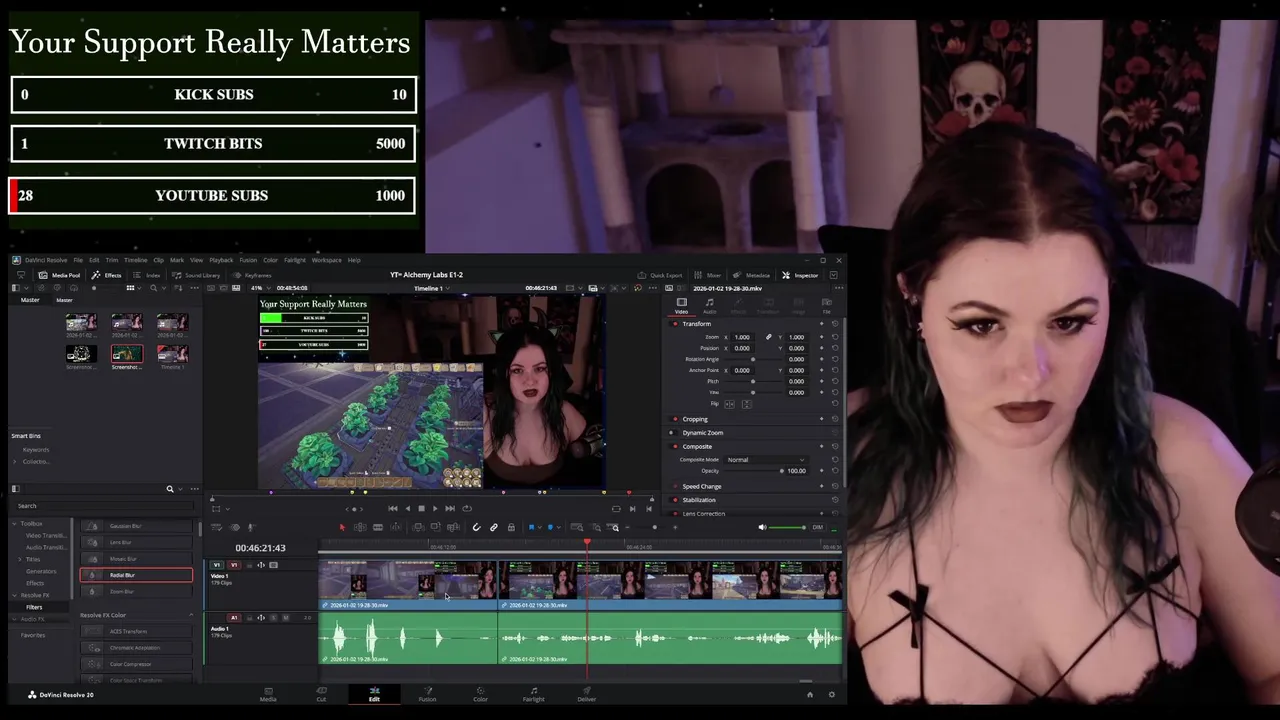Screen dimensions: 1280x720
Task: Open the Timeline menu
Action: coord(135,260)
